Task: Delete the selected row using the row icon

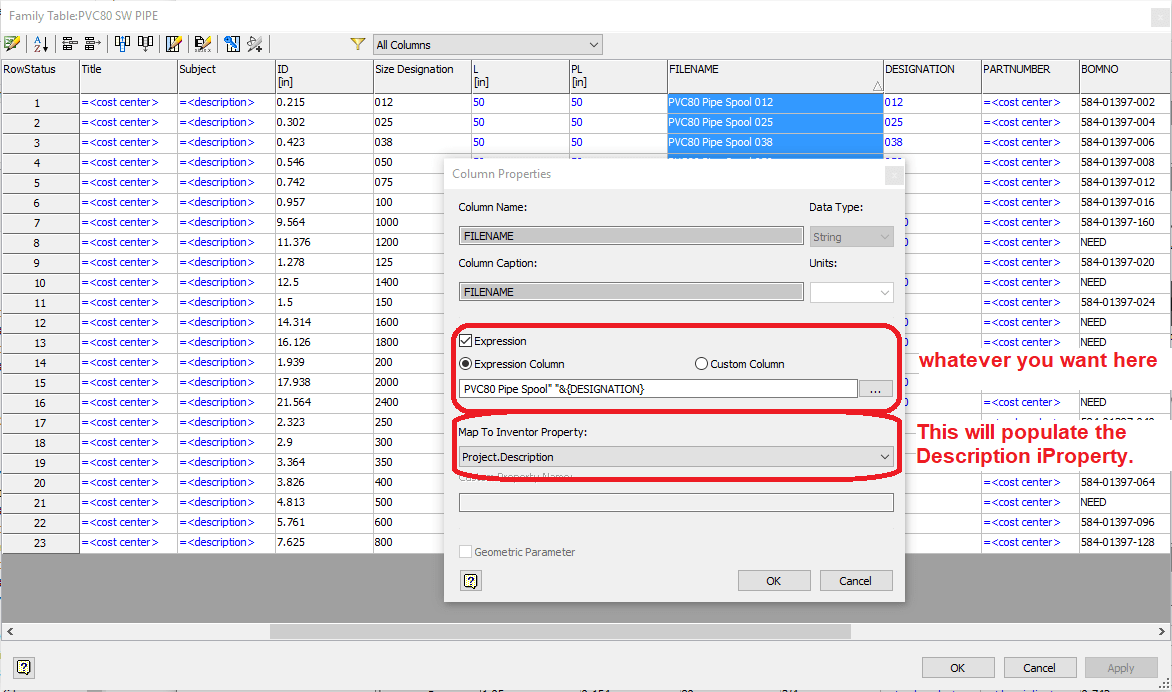Action: 145,44
